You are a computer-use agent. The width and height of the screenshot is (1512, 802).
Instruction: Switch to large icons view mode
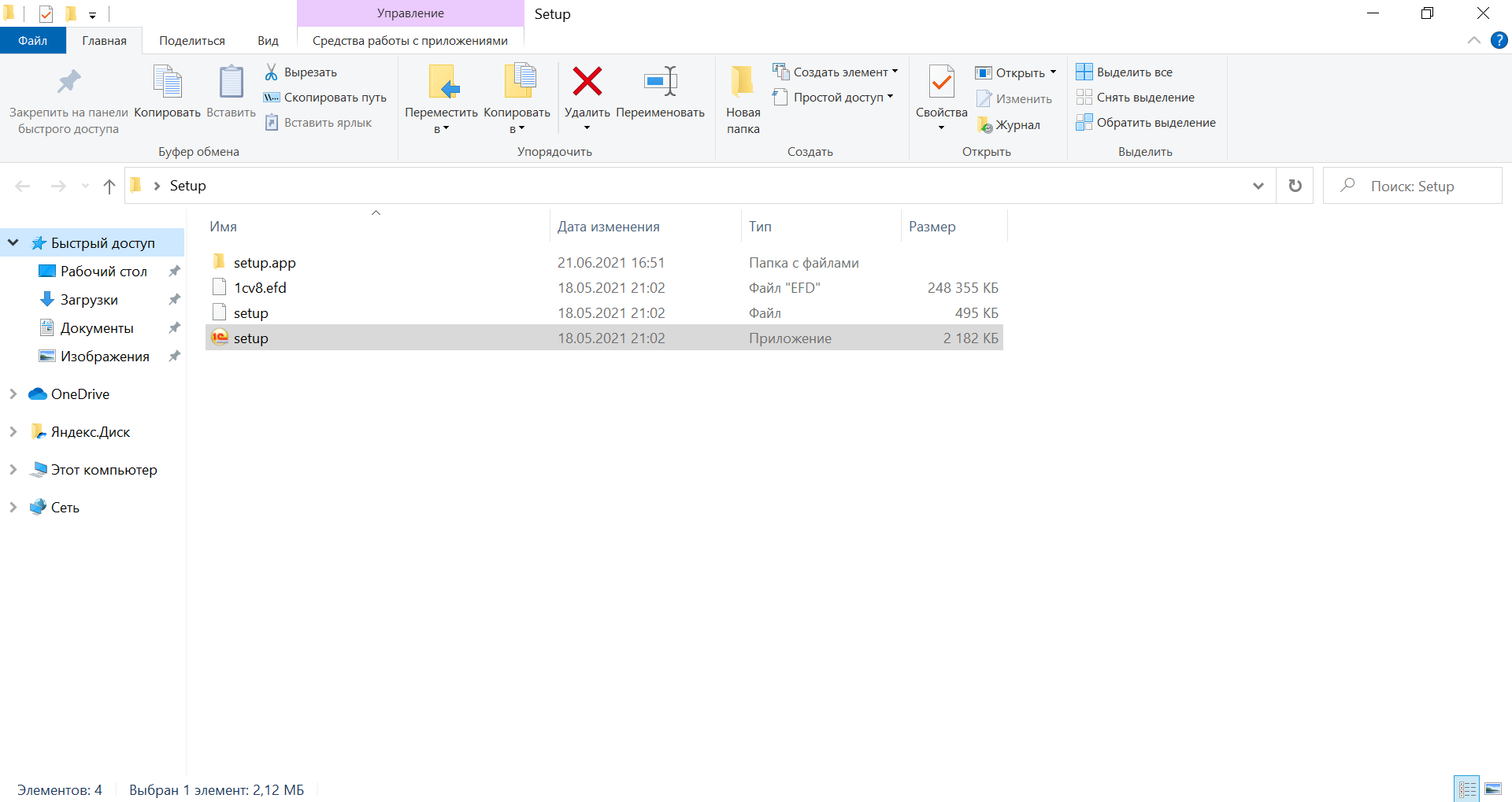pyautogui.click(x=1492, y=789)
